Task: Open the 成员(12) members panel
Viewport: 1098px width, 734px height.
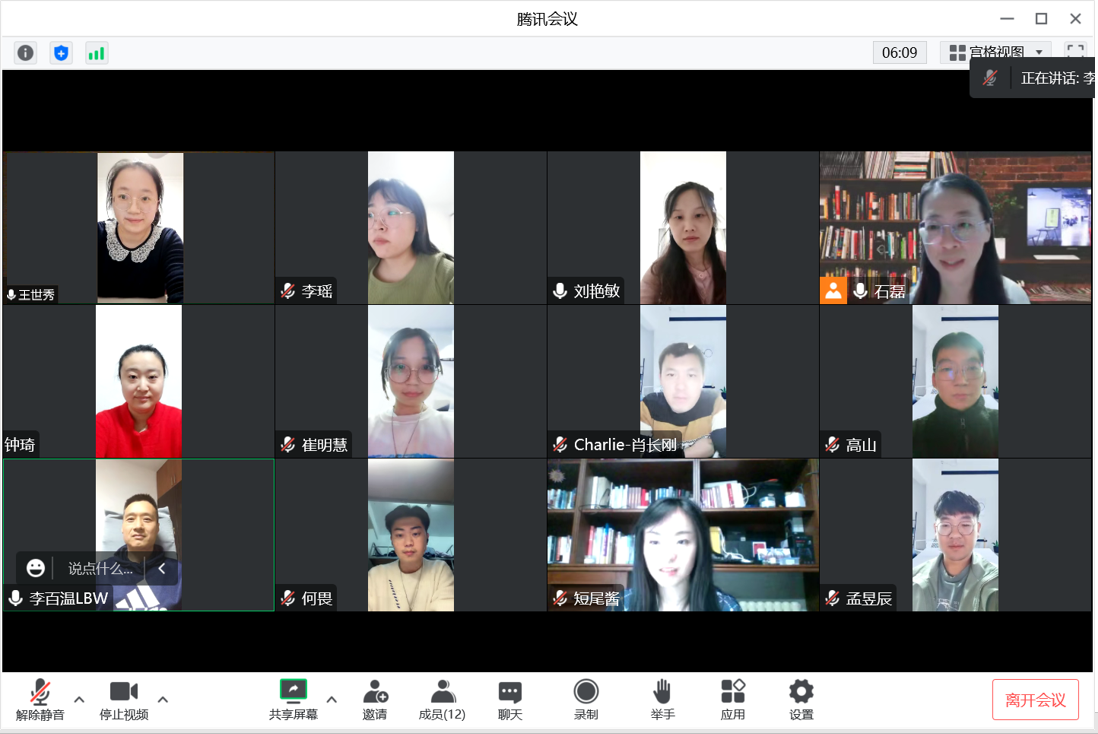Action: pos(441,699)
